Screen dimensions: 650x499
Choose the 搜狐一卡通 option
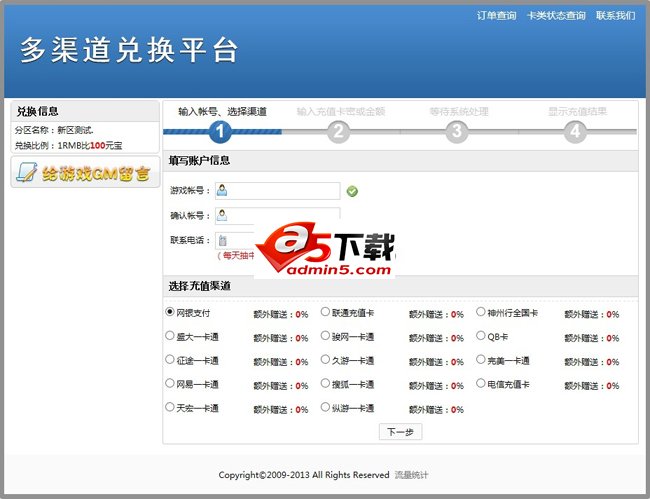325,383
